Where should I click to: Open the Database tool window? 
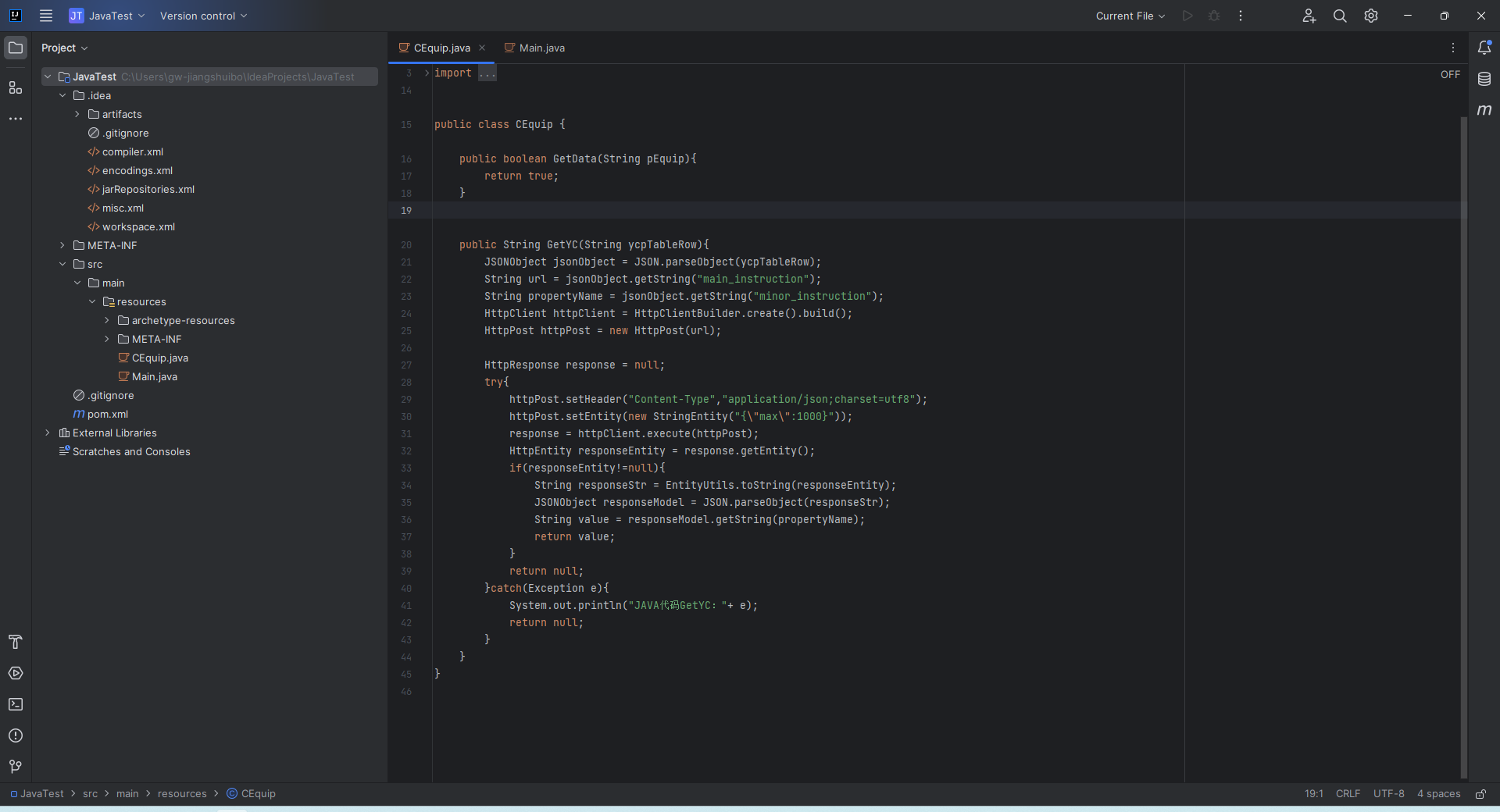(1484, 79)
